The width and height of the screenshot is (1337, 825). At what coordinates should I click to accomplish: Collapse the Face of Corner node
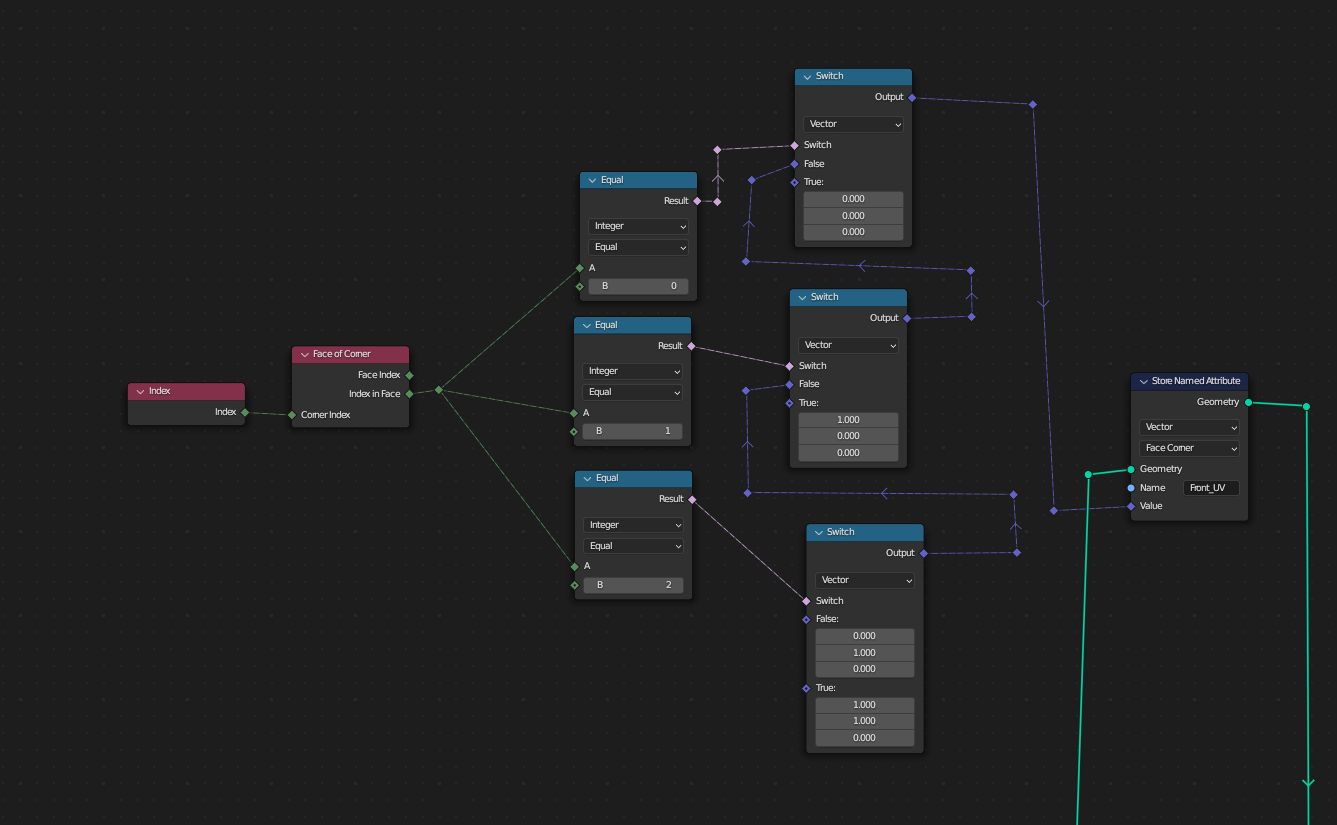coord(304,354)
